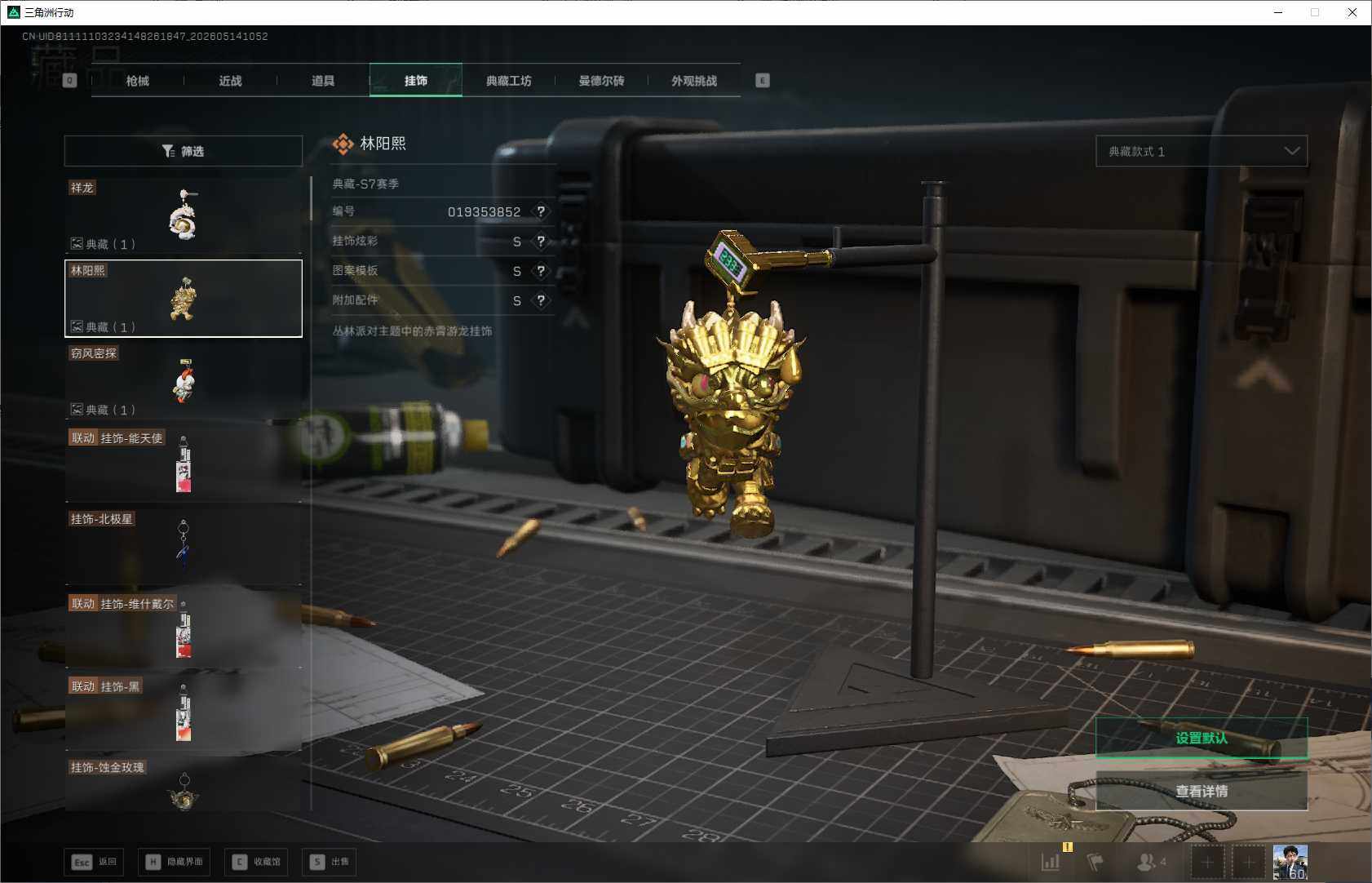Open the 筛选 filter button

click(x=183, y=151)
